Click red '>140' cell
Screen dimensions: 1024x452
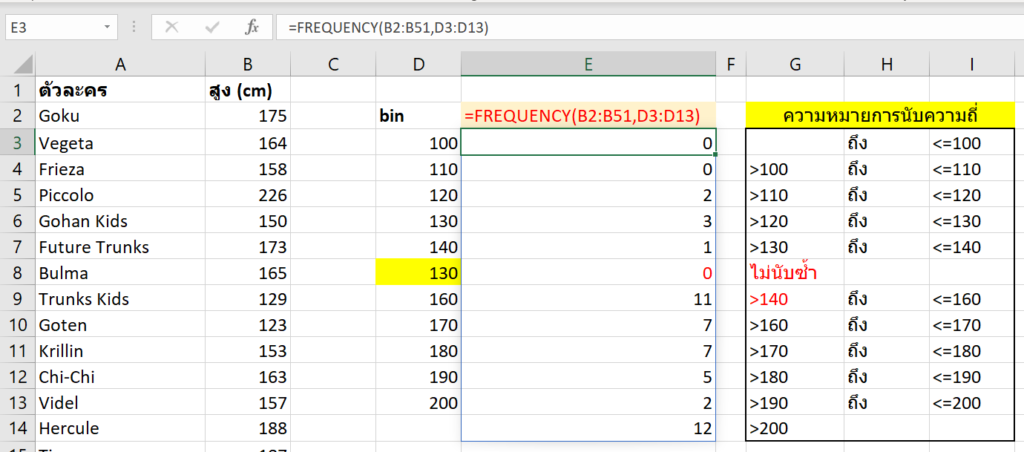tap(795, 299)
